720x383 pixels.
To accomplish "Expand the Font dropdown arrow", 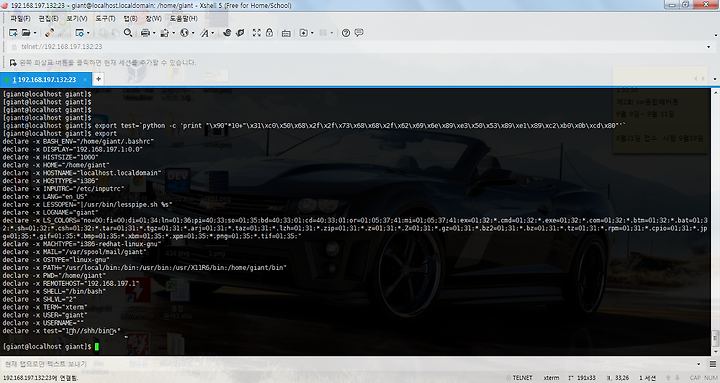I will tap(213, 33).
